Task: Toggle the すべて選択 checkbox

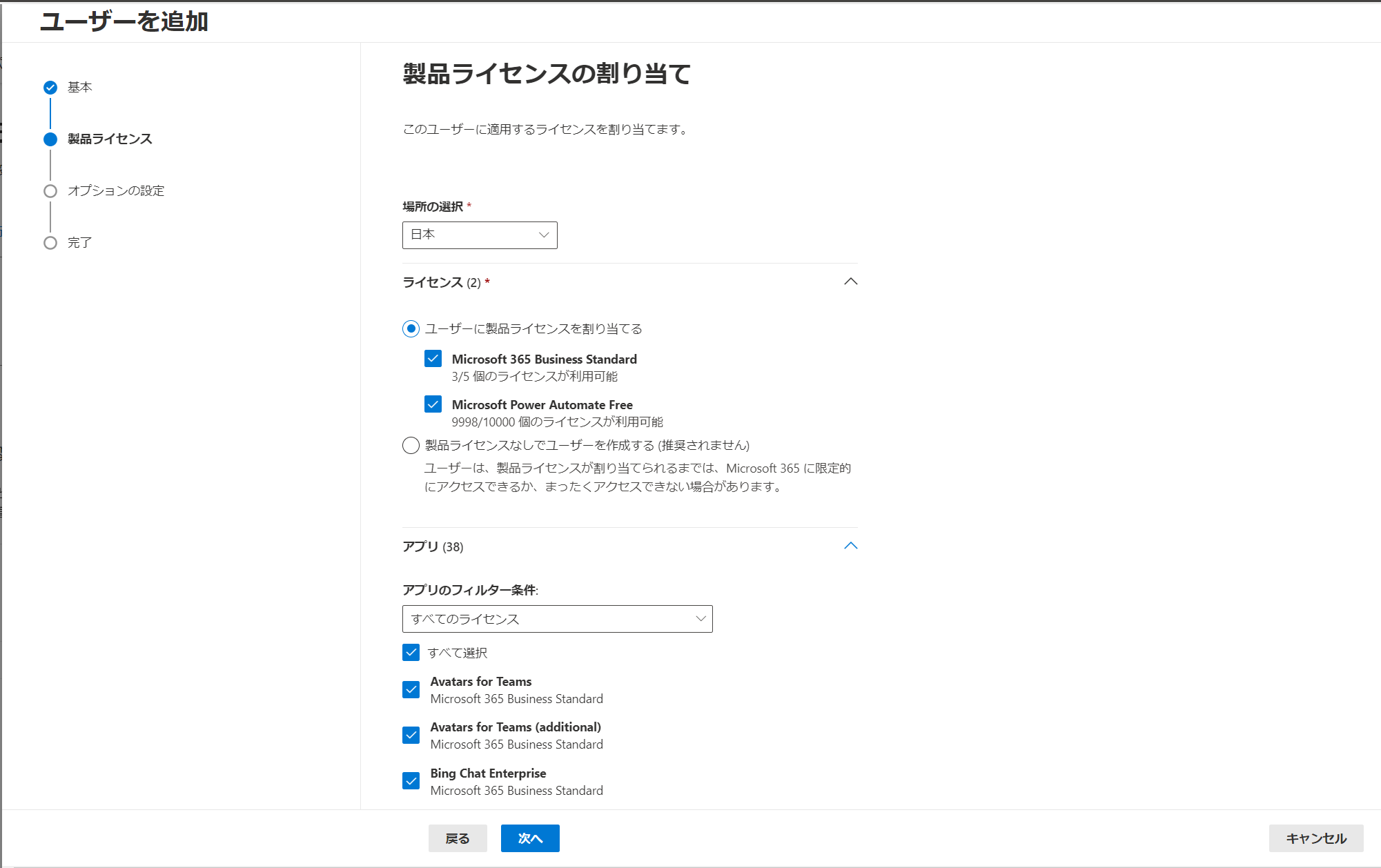Action: pyautogui.click(x=411, y=652)
